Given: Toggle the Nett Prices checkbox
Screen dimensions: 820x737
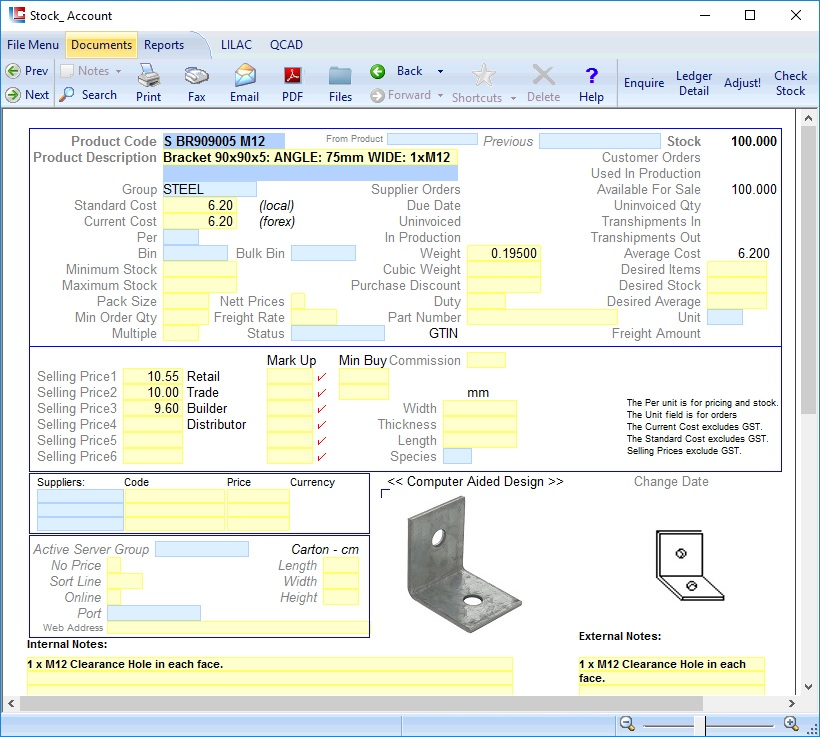Looking at the screenshot, I should (x=298, y=301).
